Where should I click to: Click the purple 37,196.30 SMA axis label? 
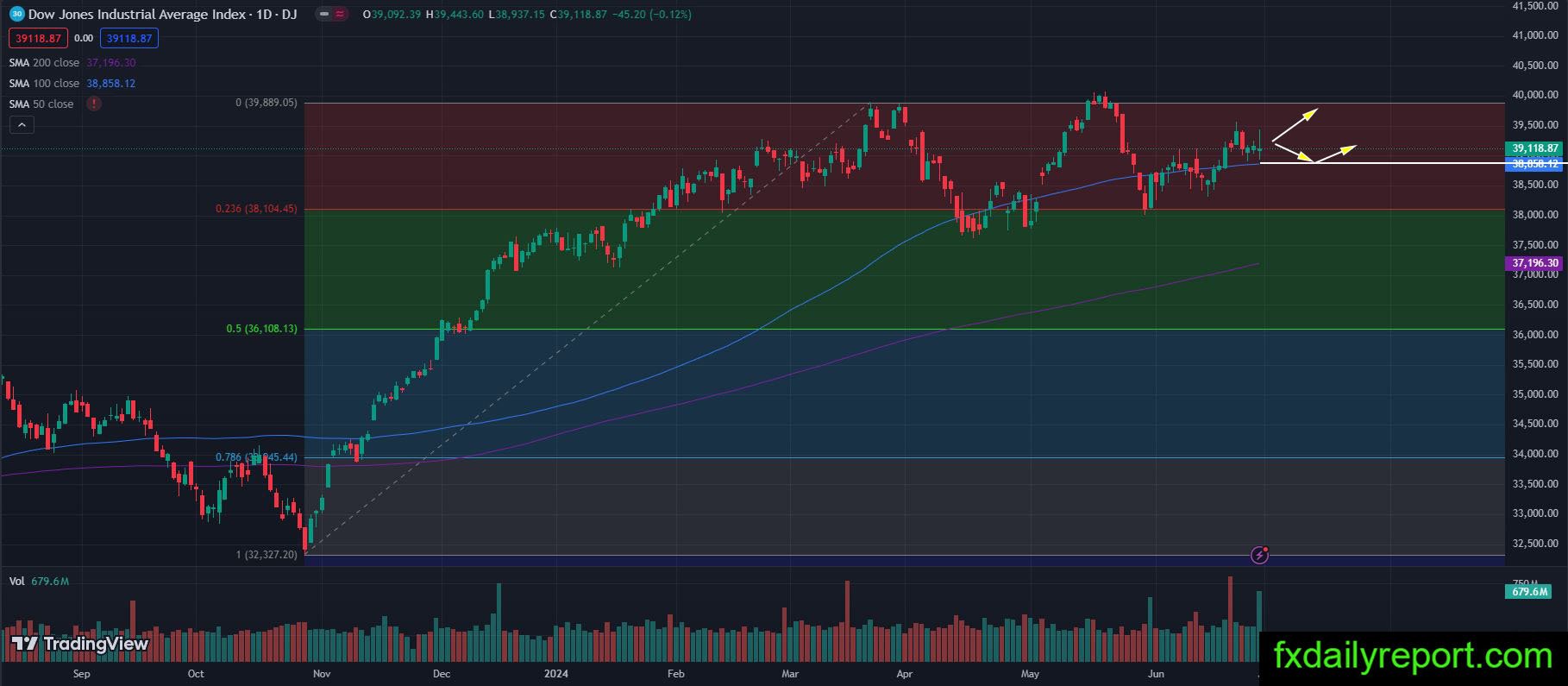tap(1535, 263)
